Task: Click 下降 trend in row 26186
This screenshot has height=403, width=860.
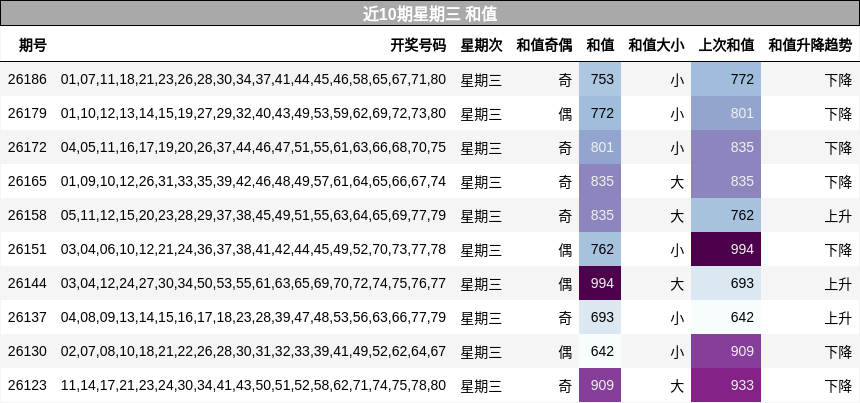Action: coord(839,80)
